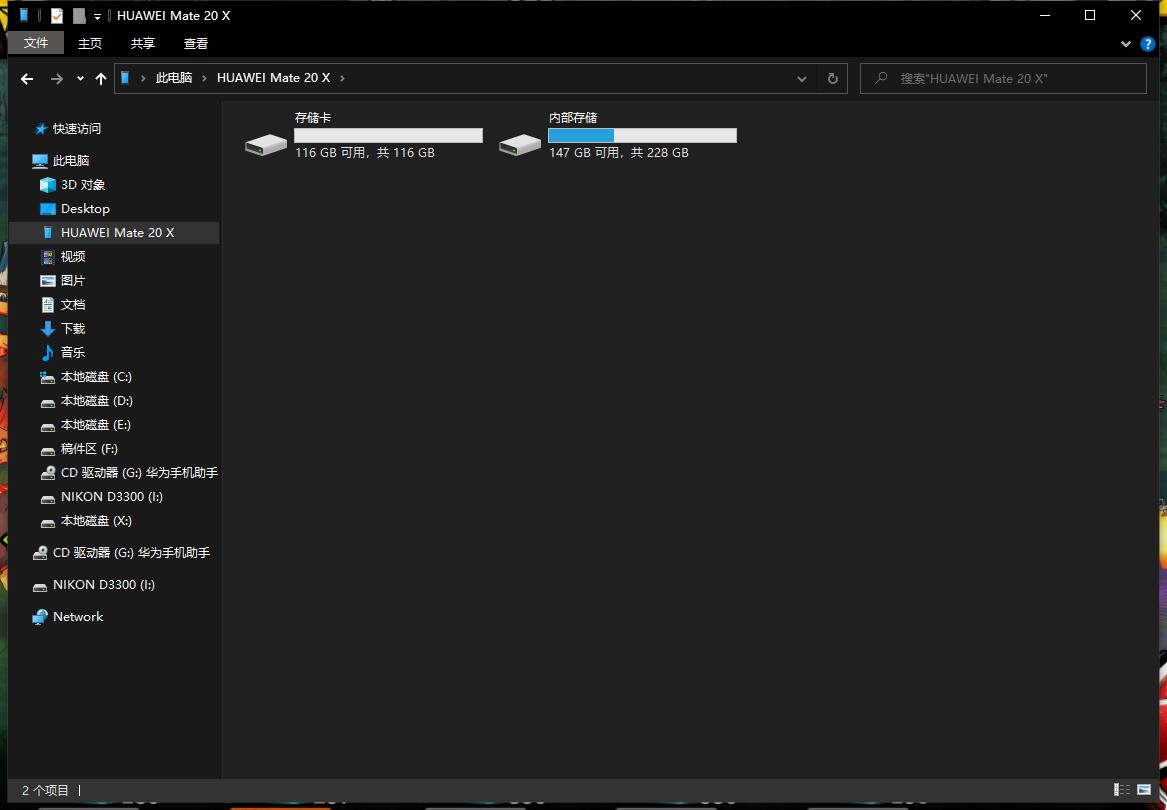
Task: Select the 存储卡 label text
Action: click(x=313, y=118)
